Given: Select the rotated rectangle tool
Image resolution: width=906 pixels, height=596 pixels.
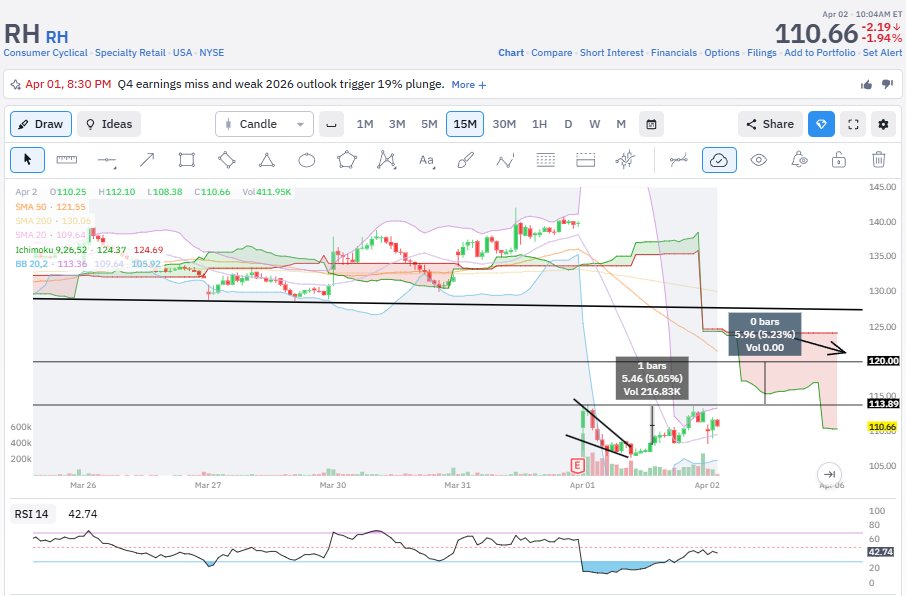Looking at the screenshot, I should (226, 160).
